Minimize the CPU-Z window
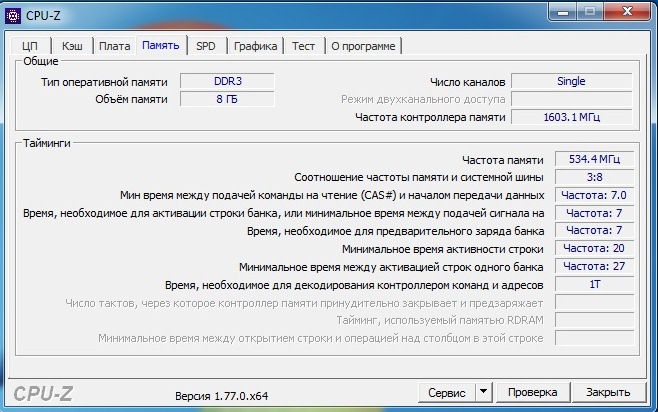The height and width of the screenshot is (412, 658). pyautogui.click(x=563, y=12)
